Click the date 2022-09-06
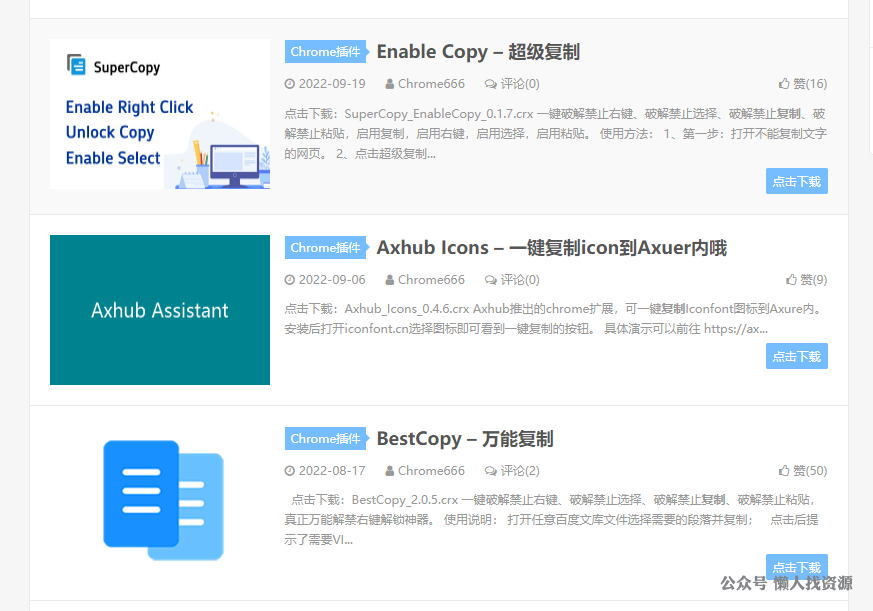The width and height of the screenshot is (873, 611). point(332,280)
